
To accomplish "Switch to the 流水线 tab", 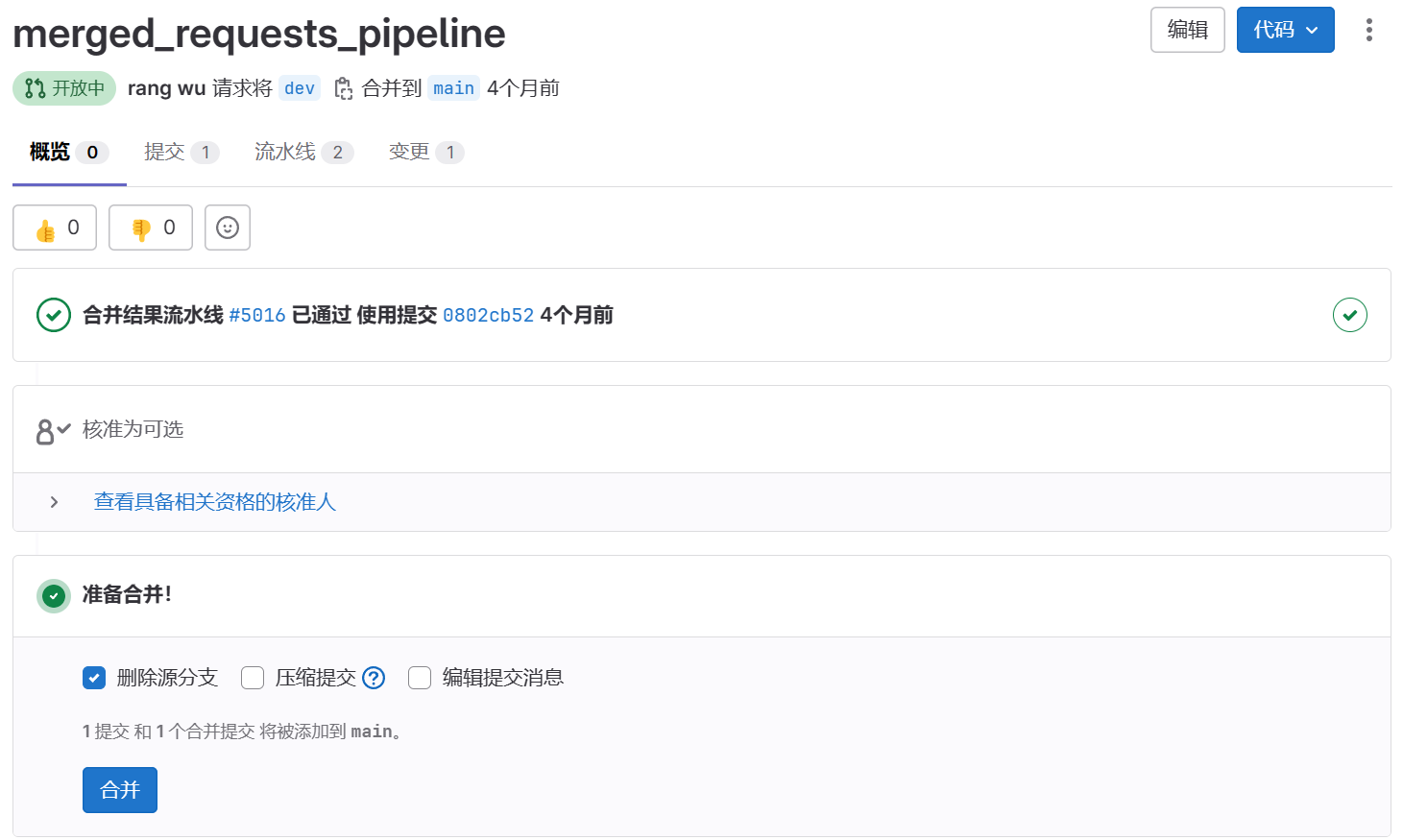I will pyautogui.click(x=285, y=152).
